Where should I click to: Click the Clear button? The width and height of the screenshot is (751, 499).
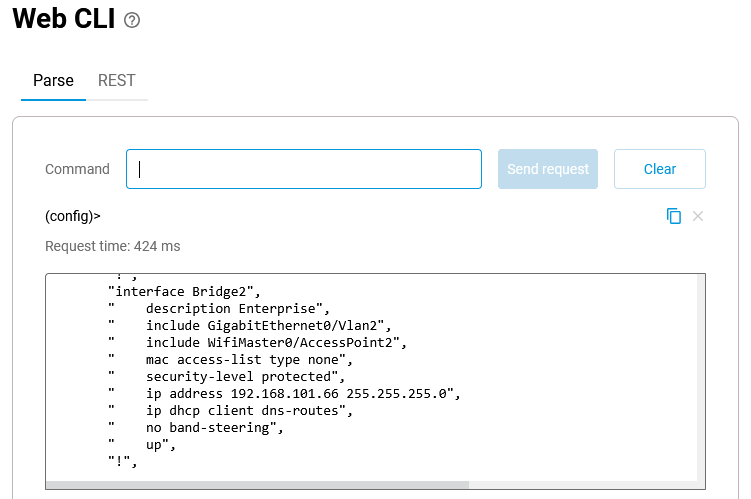click(659, 169)
